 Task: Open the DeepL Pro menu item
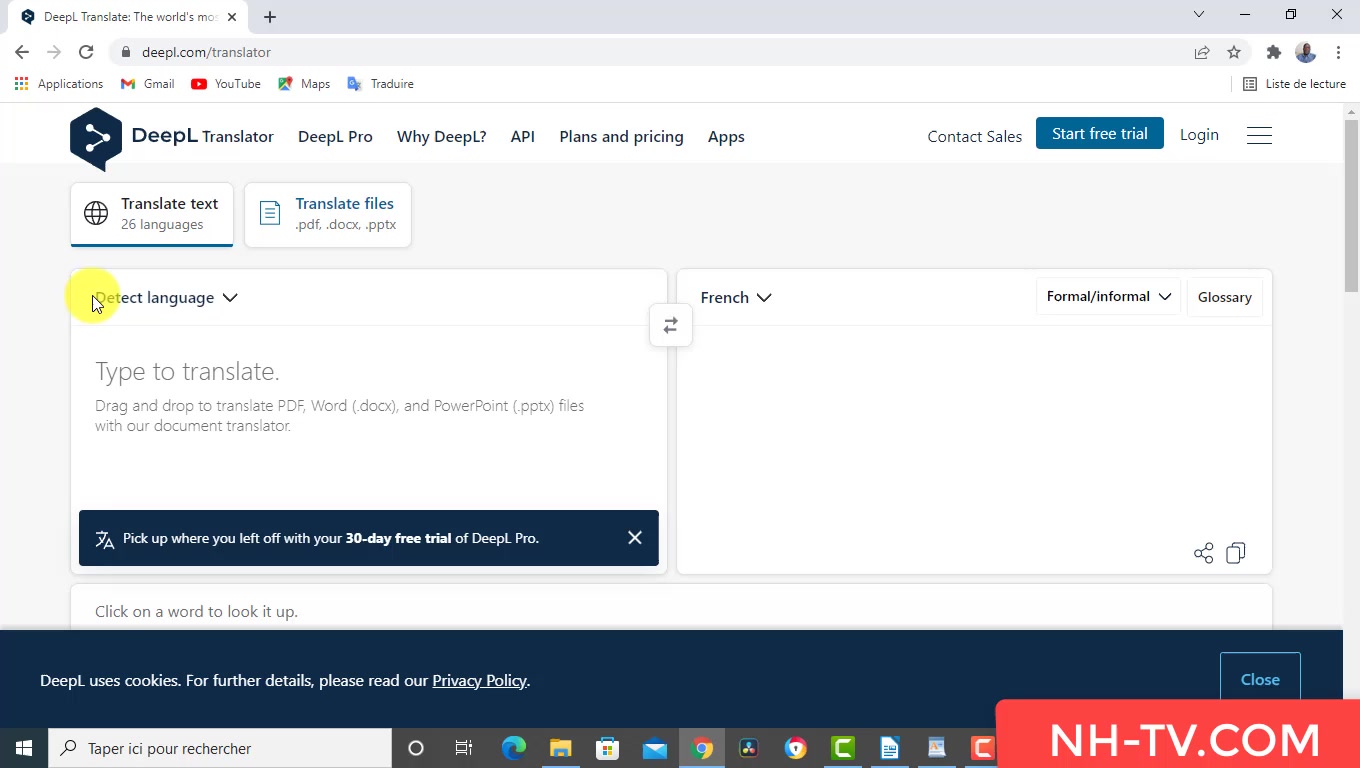click(x=335, y=137)
